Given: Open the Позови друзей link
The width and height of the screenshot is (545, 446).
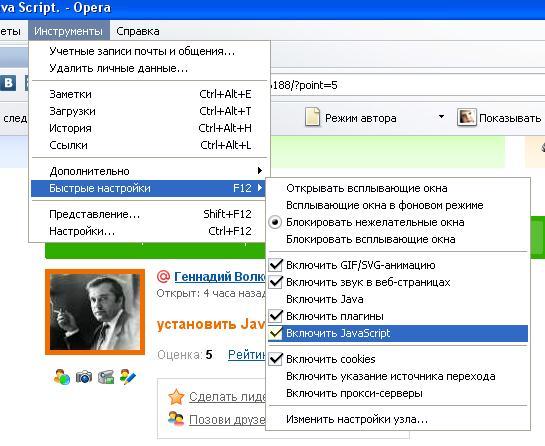Looking at the screenshot, I should (x=227, y=420).
